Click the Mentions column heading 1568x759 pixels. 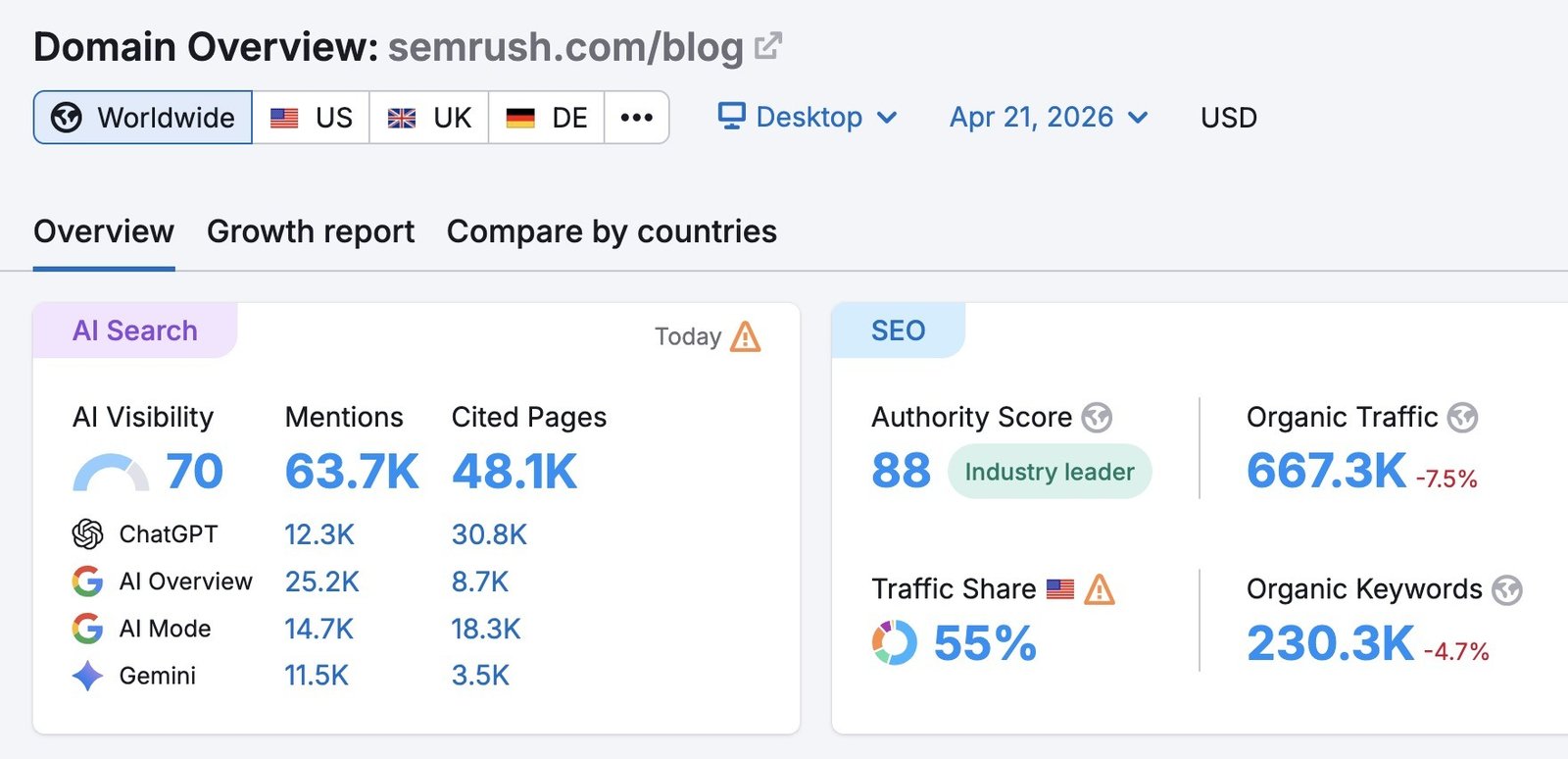point(344,418)
